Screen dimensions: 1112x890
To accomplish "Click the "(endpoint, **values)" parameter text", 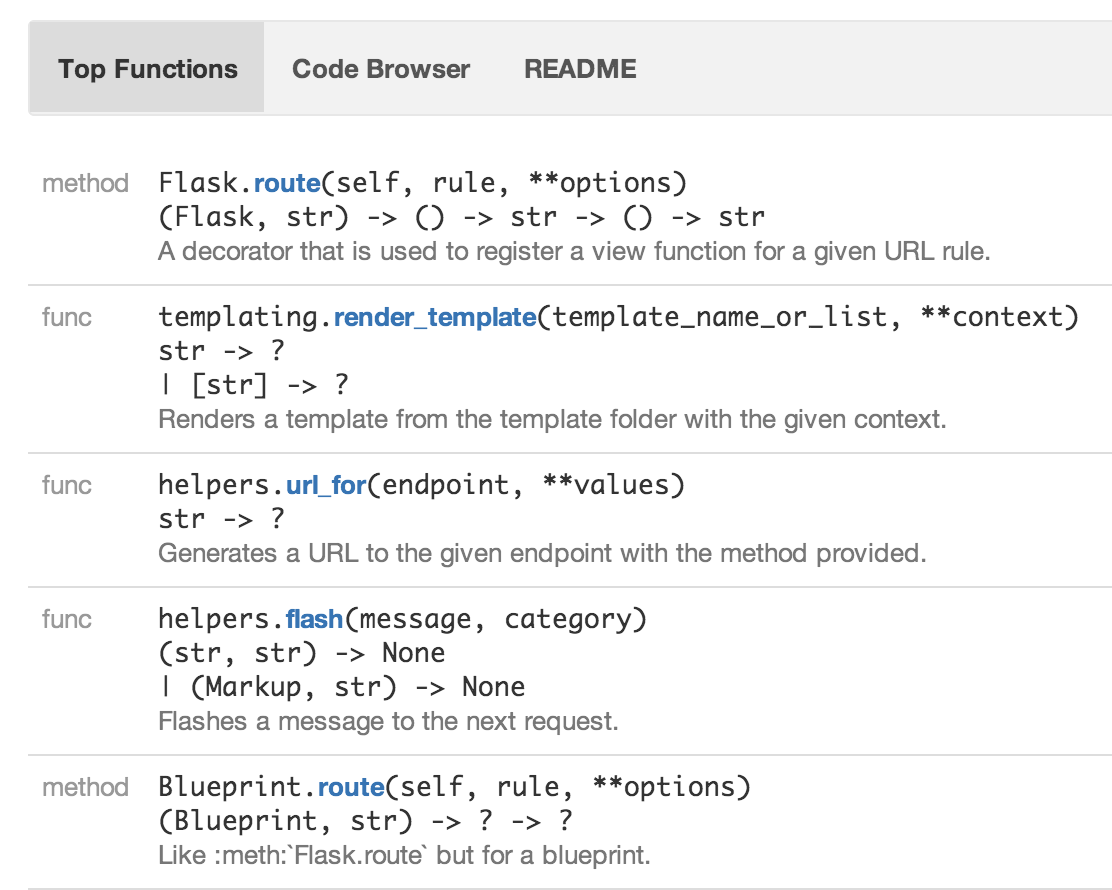I will click(526, 485).
